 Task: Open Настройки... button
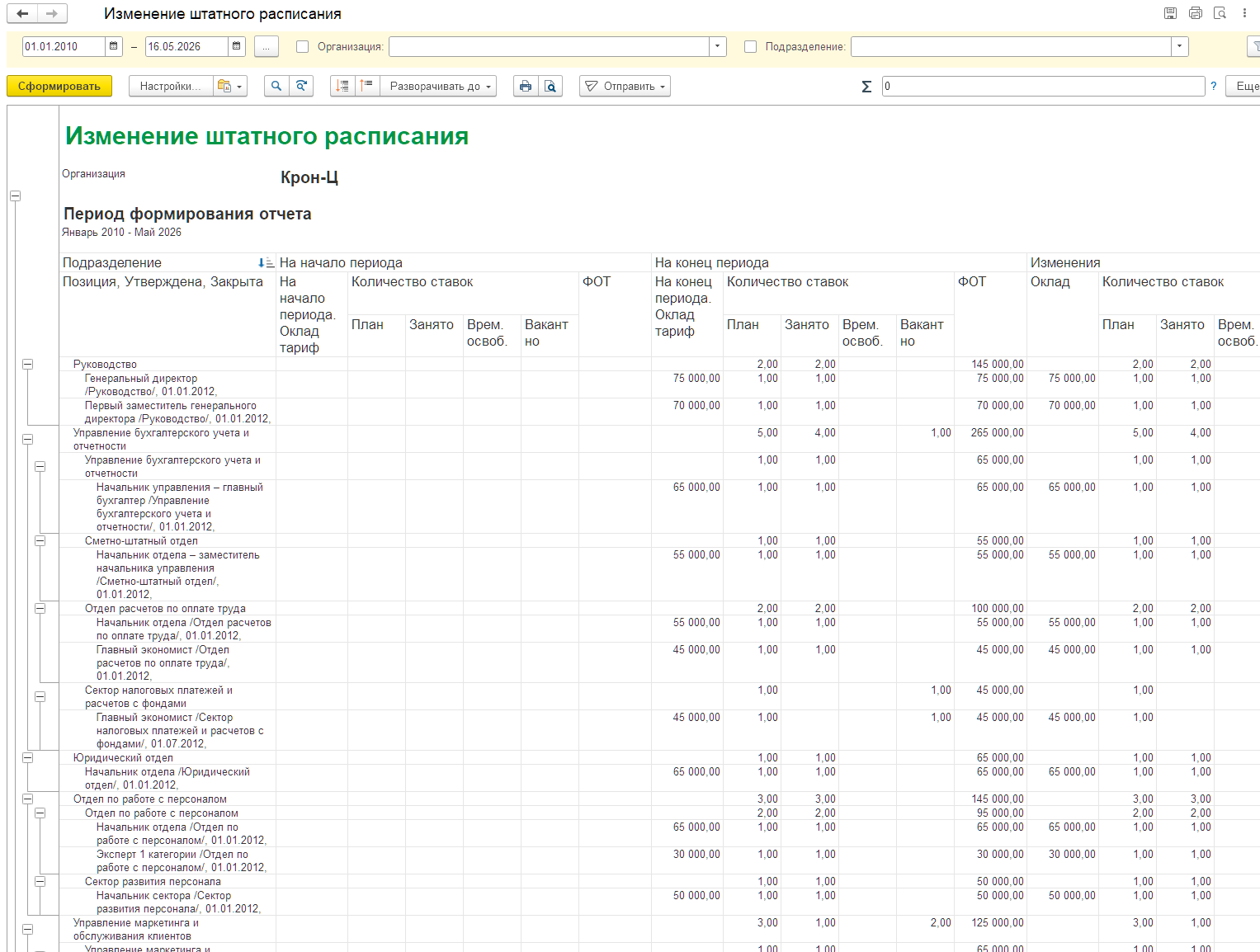[170, 86]
